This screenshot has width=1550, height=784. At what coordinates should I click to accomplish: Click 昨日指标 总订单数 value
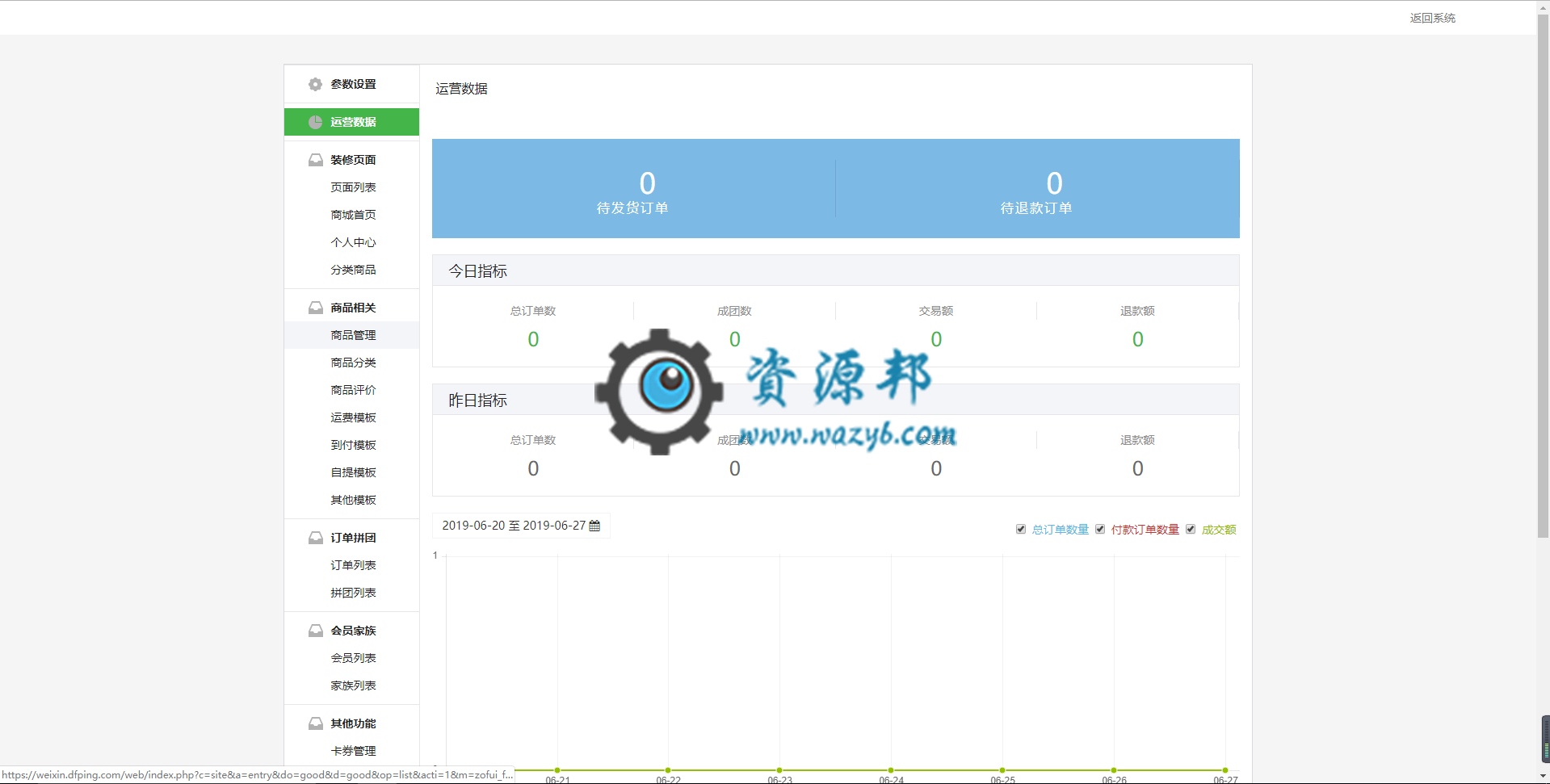point(533,469)
